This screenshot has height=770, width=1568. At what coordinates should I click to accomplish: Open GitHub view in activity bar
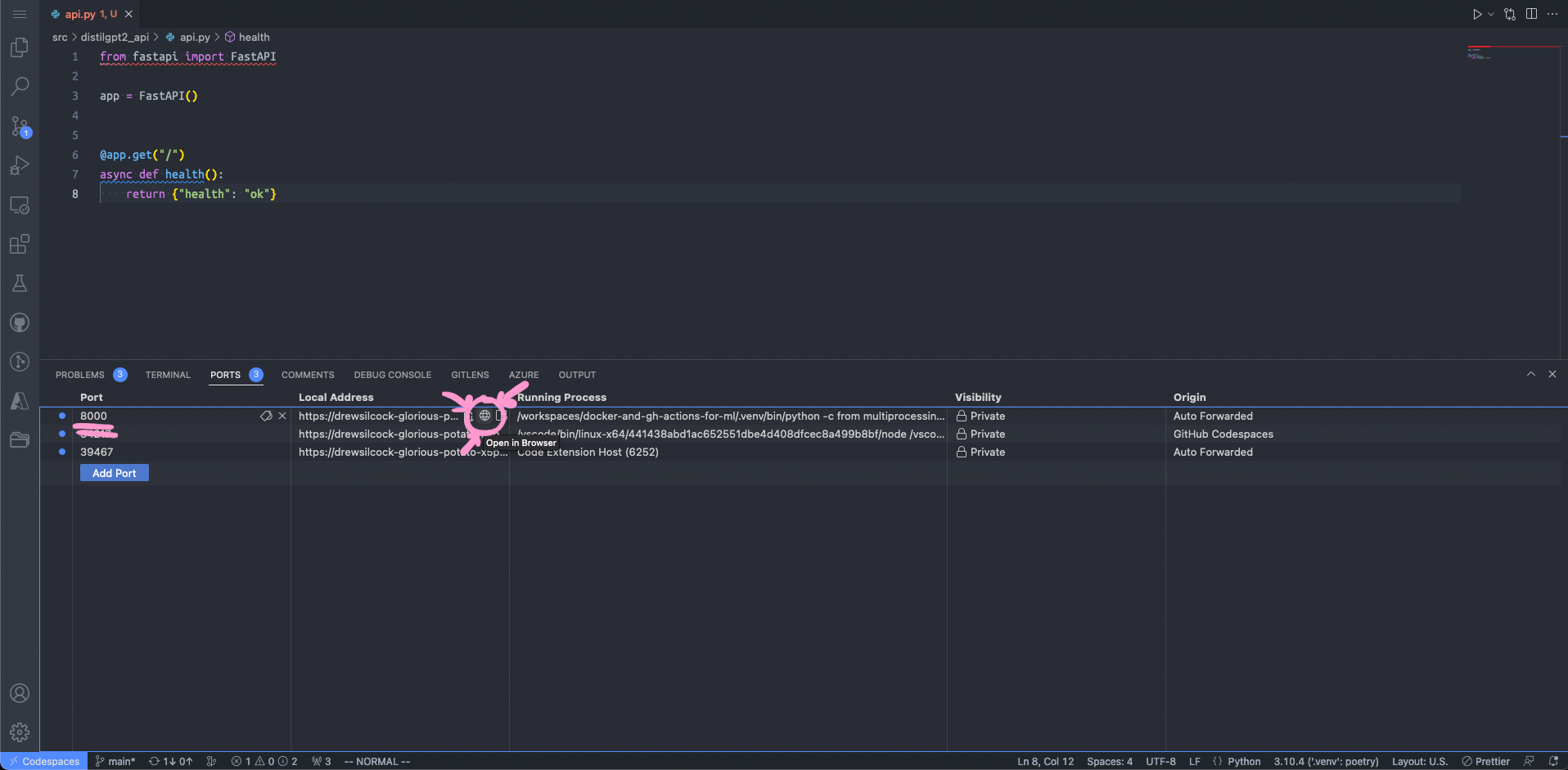click(x=20, y=322)
